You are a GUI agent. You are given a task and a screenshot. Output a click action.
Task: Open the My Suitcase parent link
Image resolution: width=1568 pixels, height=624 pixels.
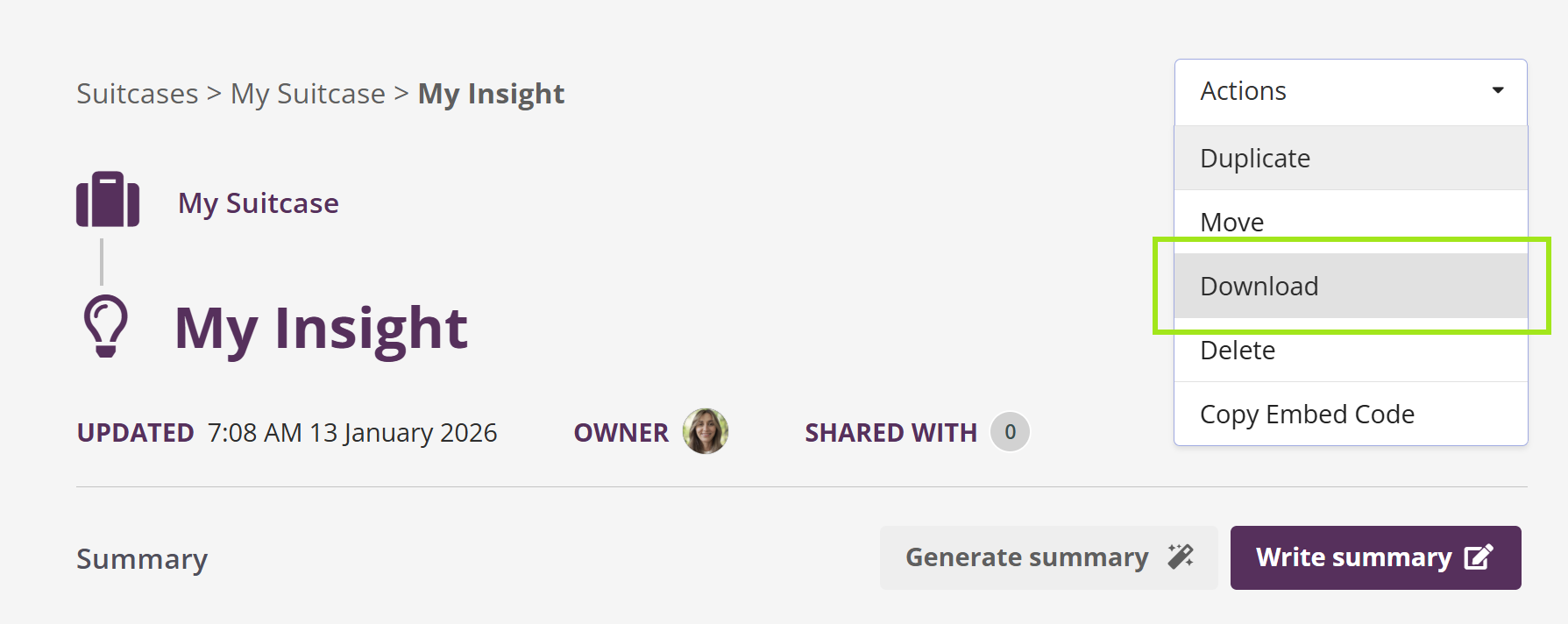click(x=259, y=203)
